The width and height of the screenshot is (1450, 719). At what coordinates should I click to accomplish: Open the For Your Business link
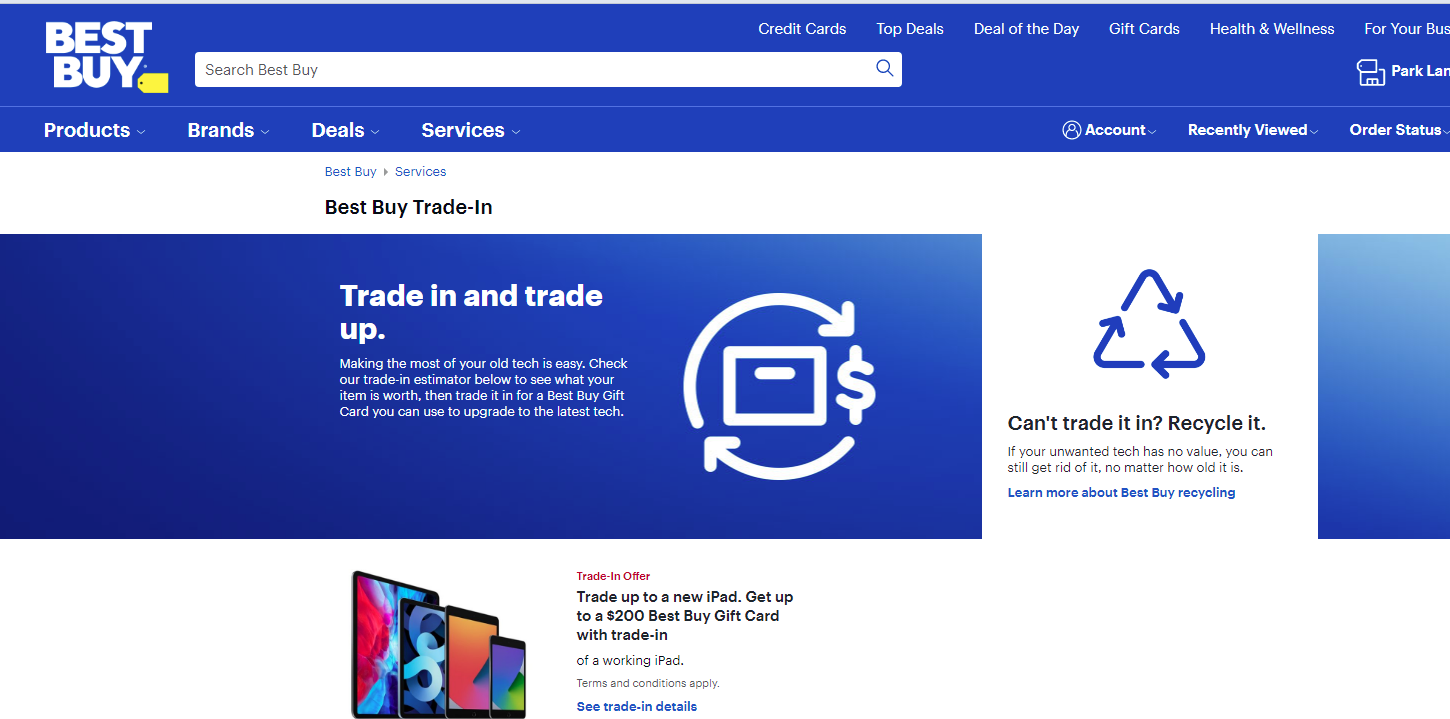point(1407,29)
